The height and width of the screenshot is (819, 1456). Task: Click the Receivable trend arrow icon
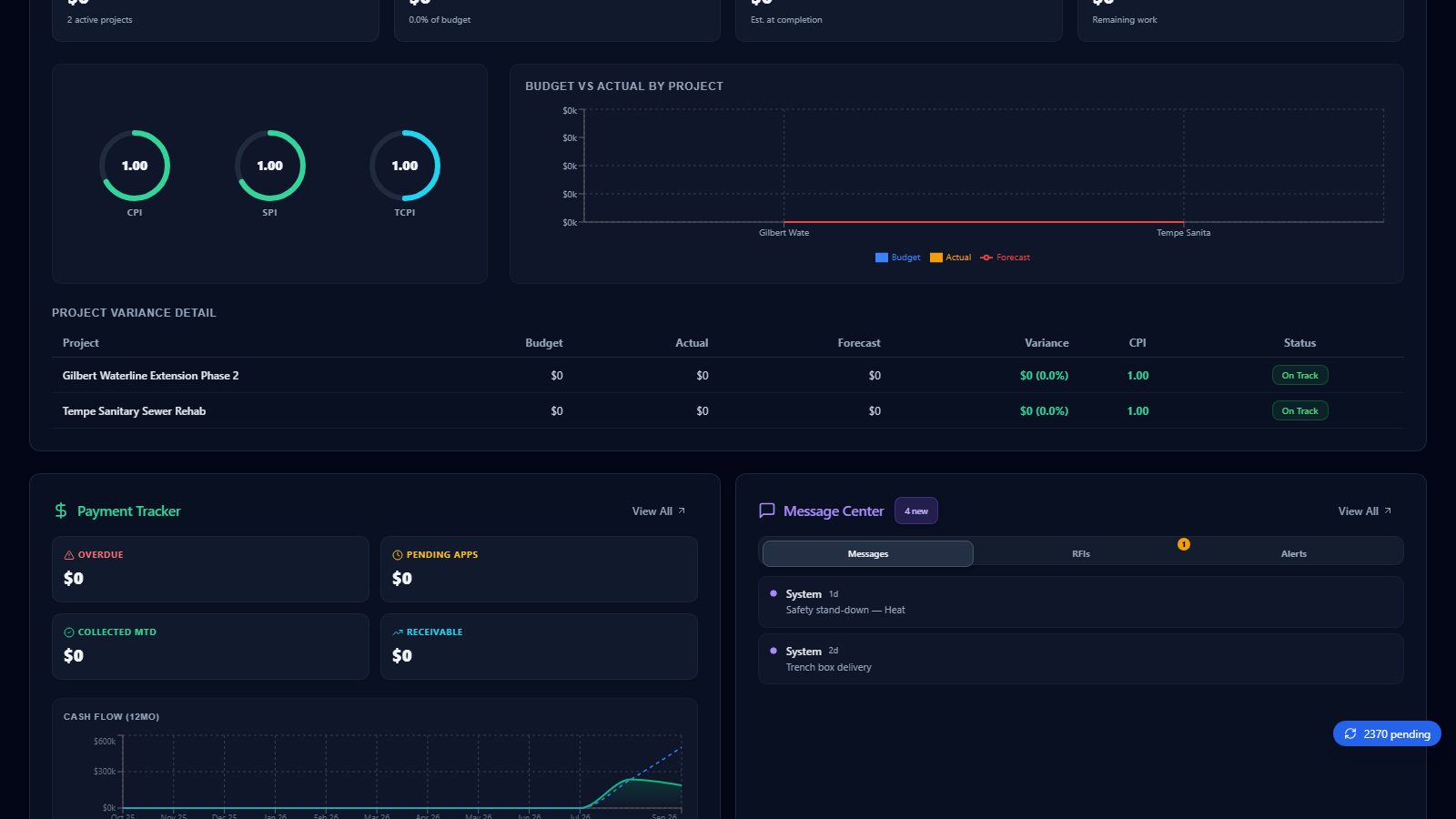pos(398,632)
